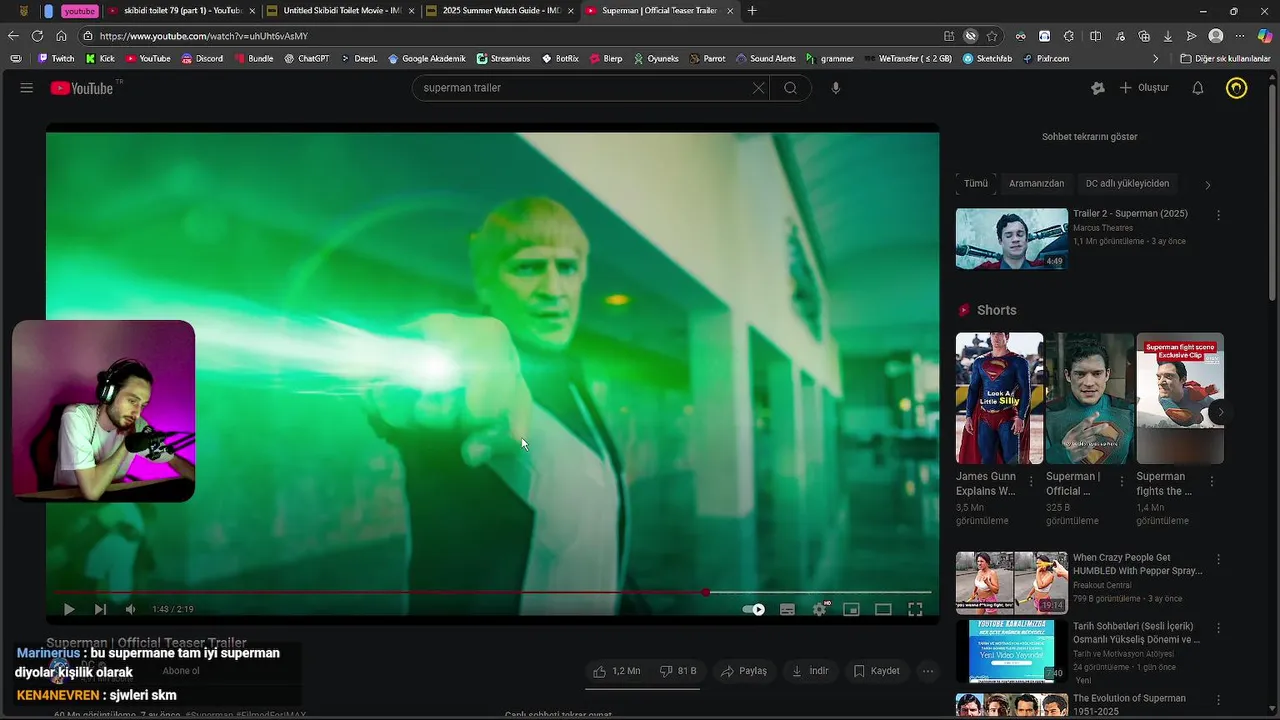
Task: Toggle theater mode view
Action: click(x=883, y=609)
